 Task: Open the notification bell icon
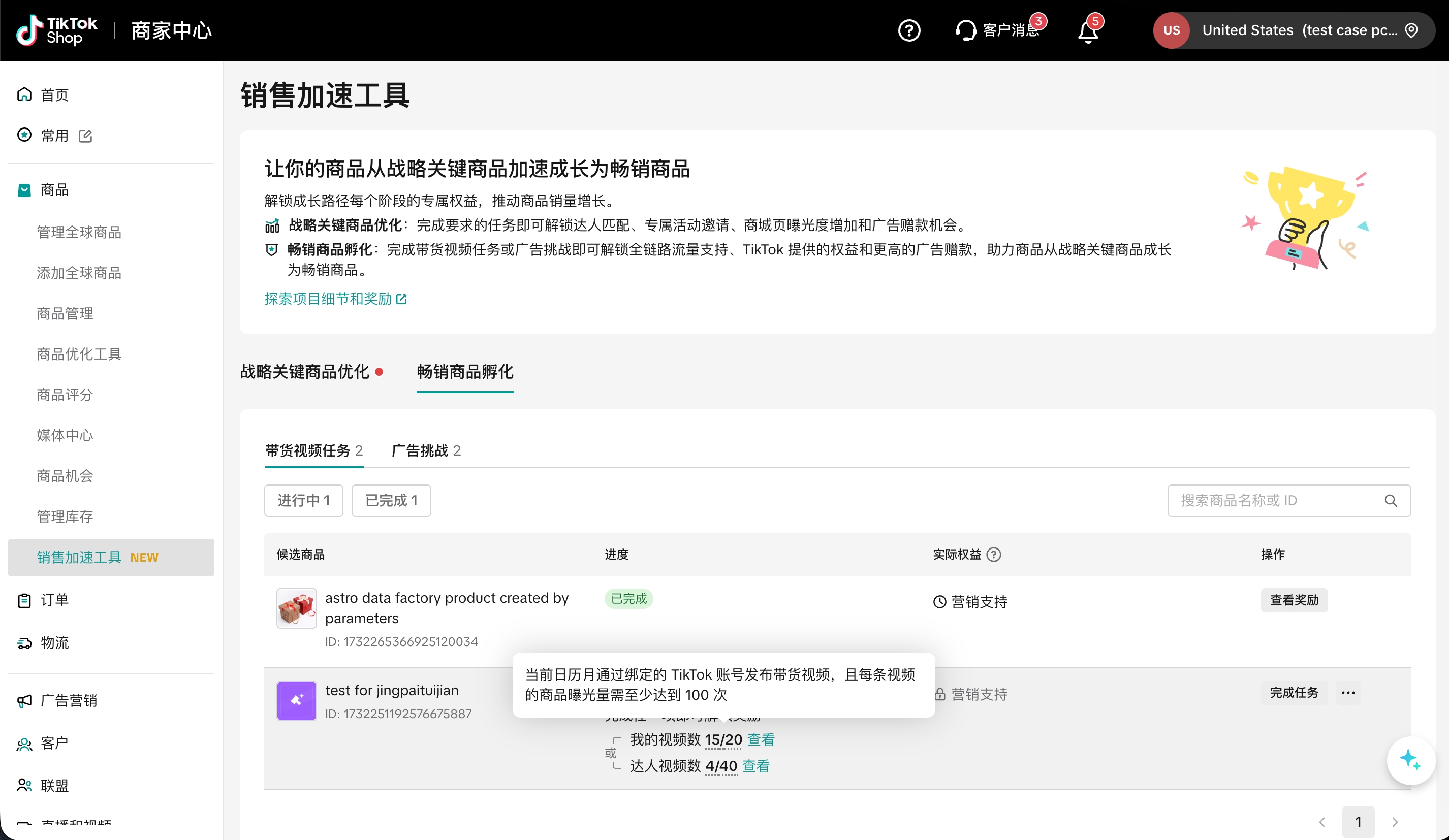(x=1087, y=31)
